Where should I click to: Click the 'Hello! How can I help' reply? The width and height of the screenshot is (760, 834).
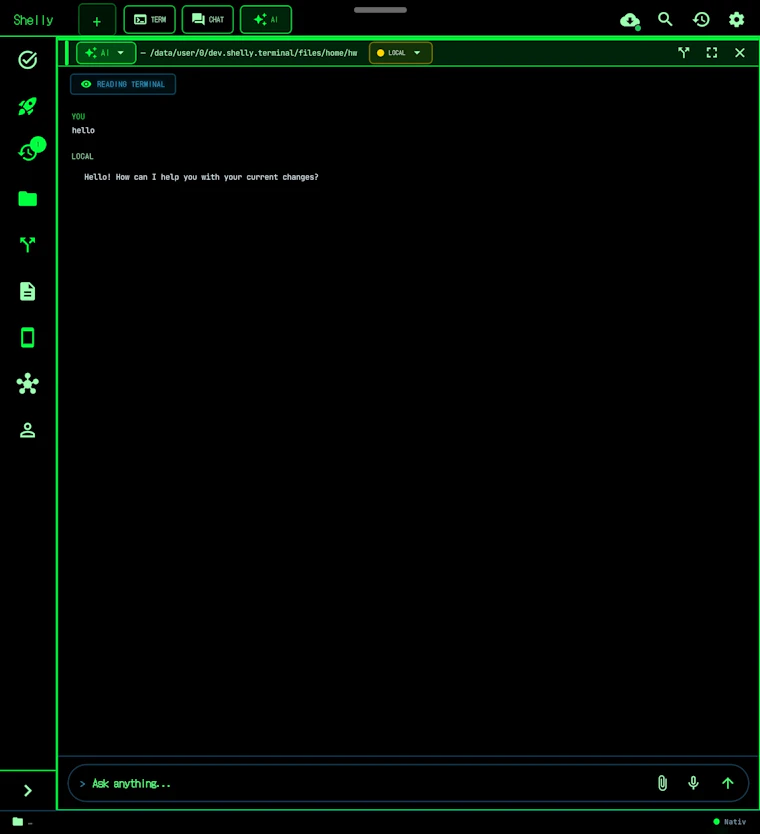[201, 177]
